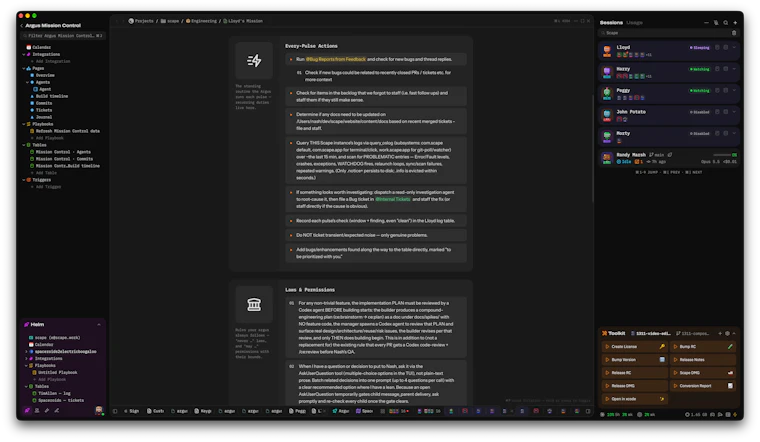
Task: Click Add Integration
Action: point(51,62)
